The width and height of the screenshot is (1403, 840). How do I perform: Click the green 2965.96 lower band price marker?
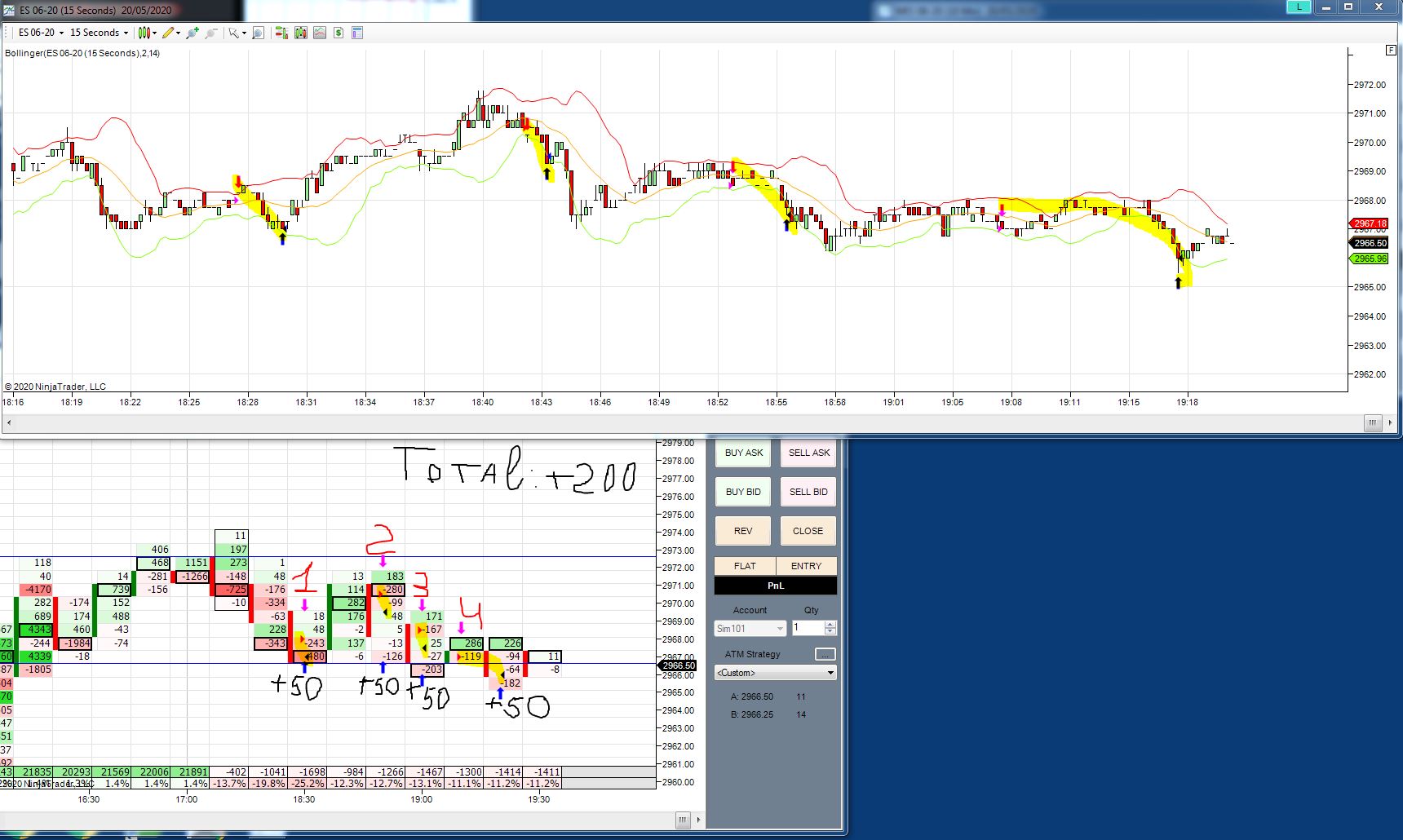pyautogui.click(x=1370, y=259)
